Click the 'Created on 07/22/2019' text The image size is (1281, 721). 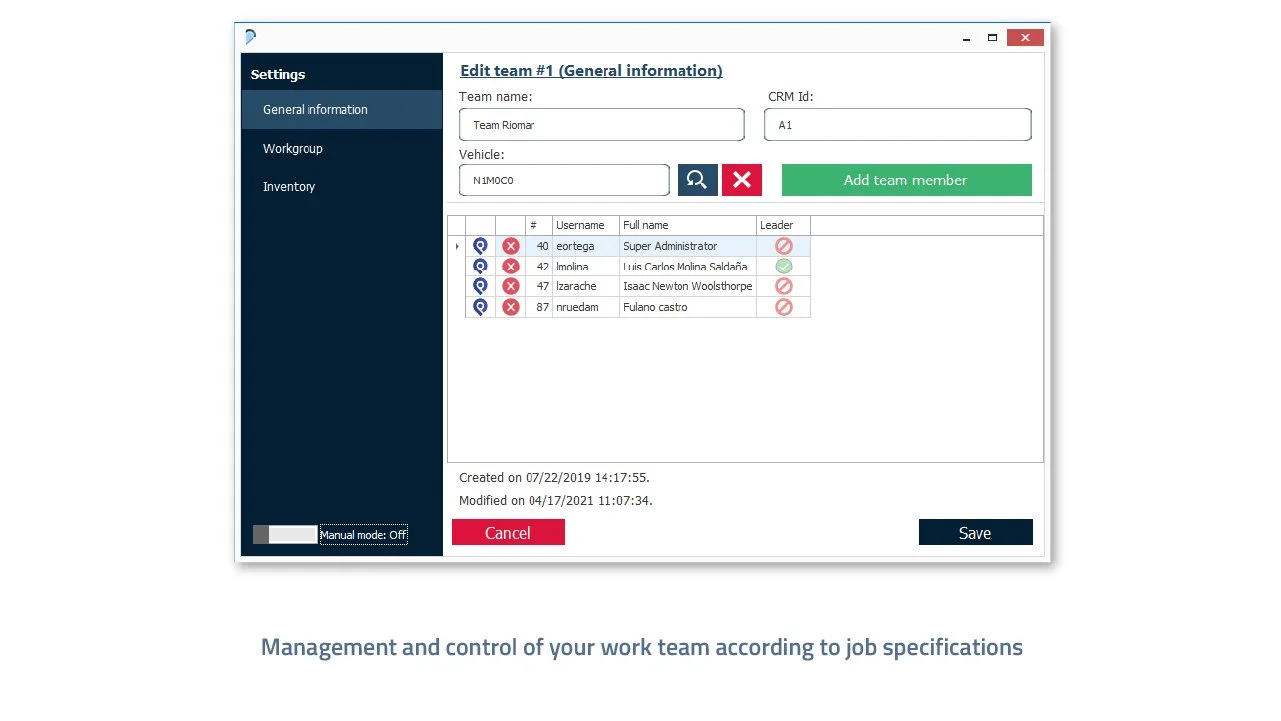pos(554,478)
